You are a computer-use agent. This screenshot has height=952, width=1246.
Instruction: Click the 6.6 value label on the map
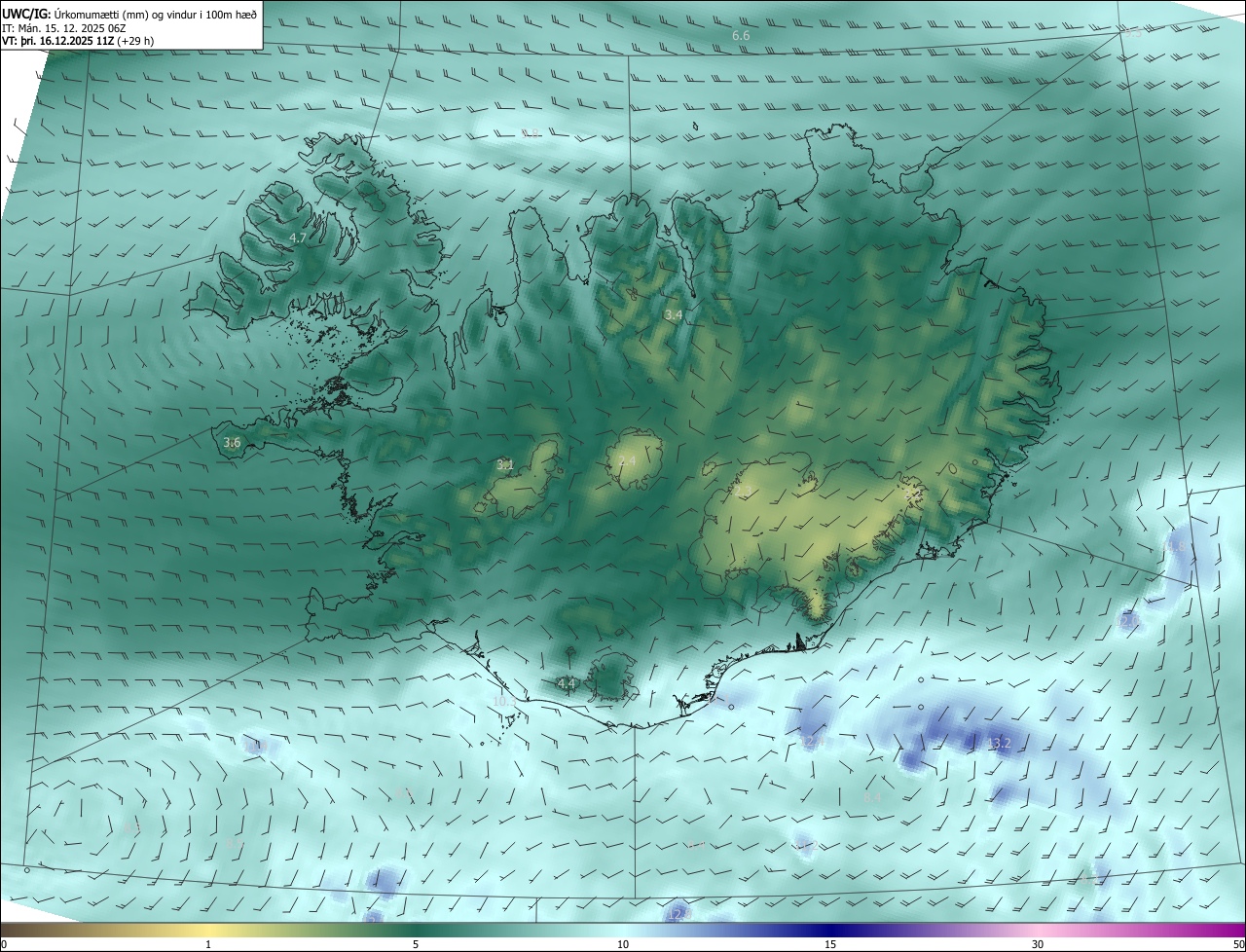741,36
